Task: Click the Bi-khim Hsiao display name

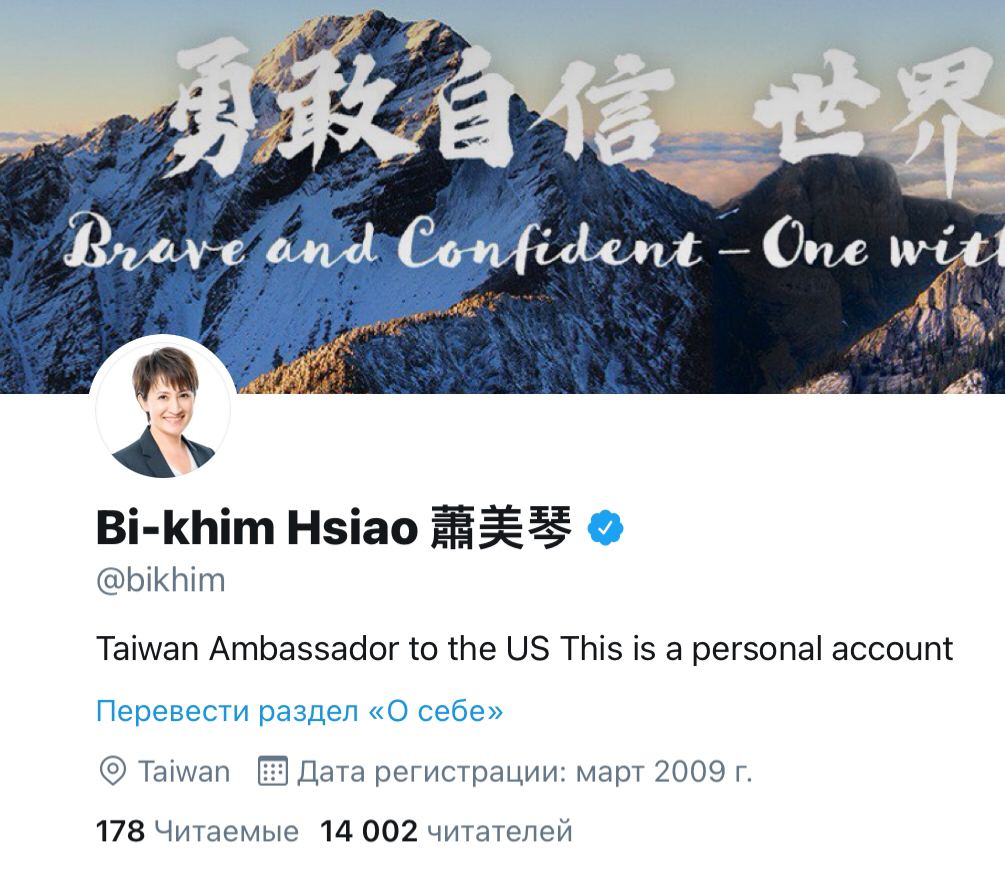Action: click(x=257, y=528)
